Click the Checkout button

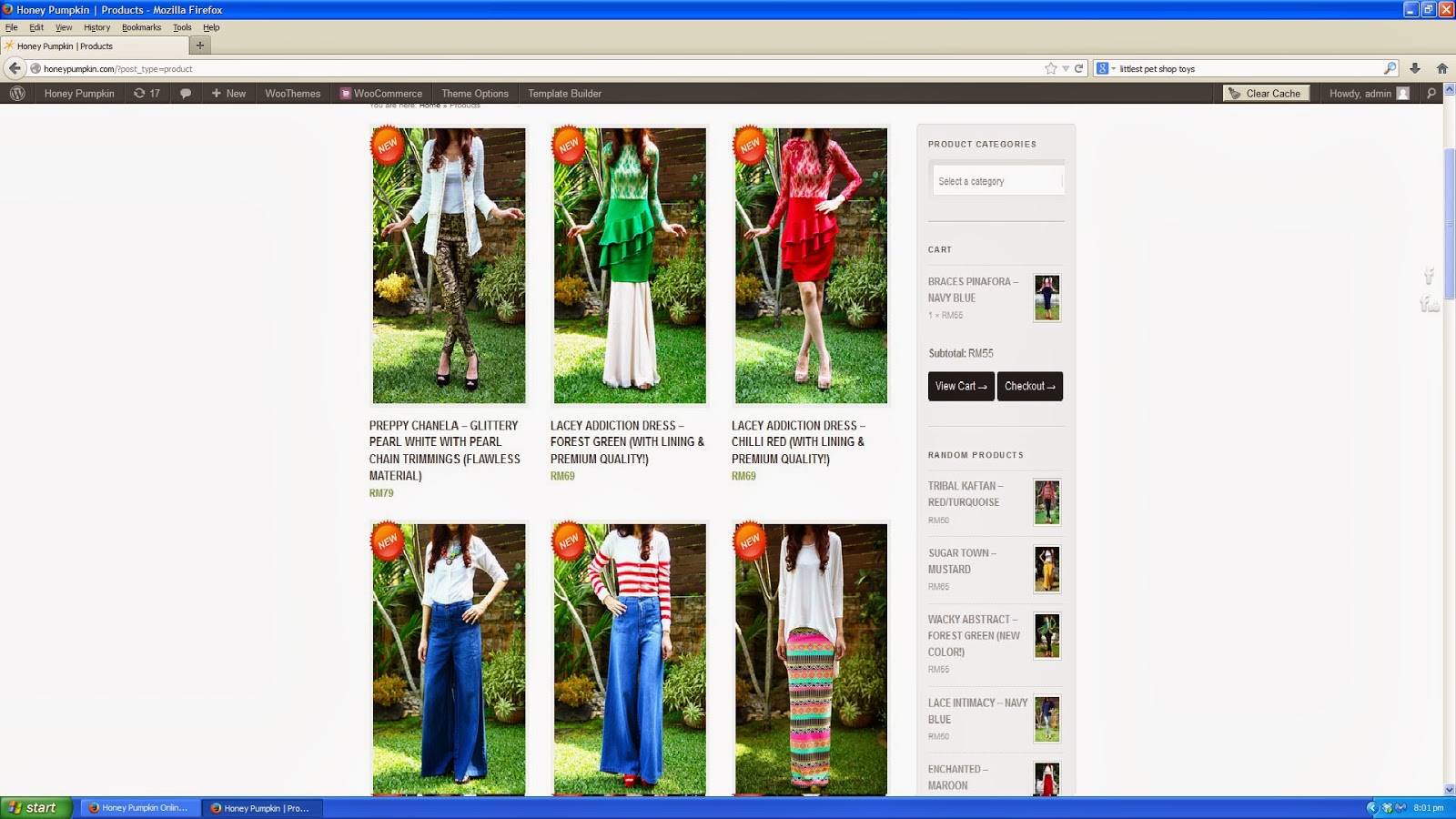pyautogui.click(x=1030, y=386)
